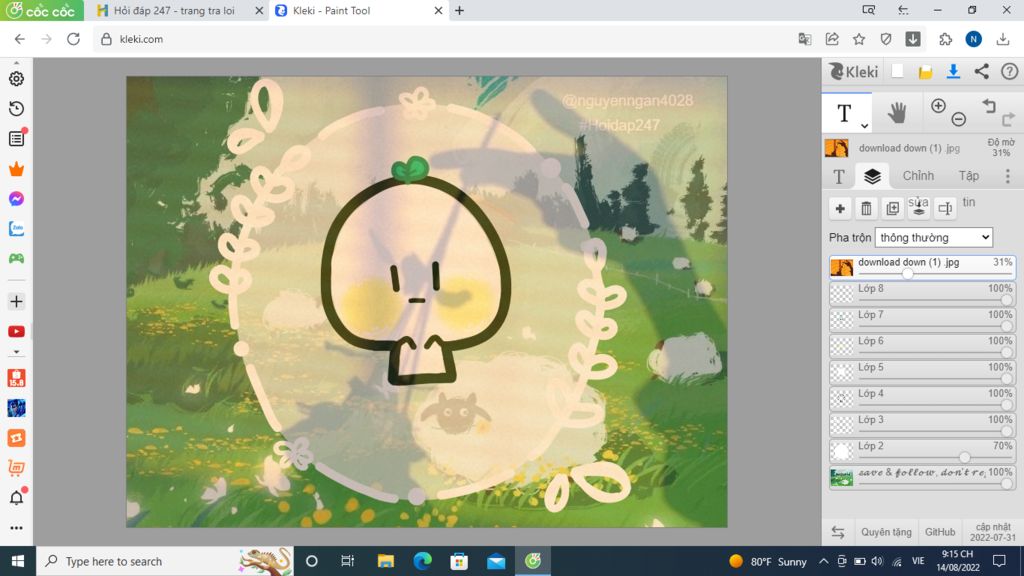The image size is (1024, 576).
Task: Duplicate the selected layer
Action: pos(892,208)
